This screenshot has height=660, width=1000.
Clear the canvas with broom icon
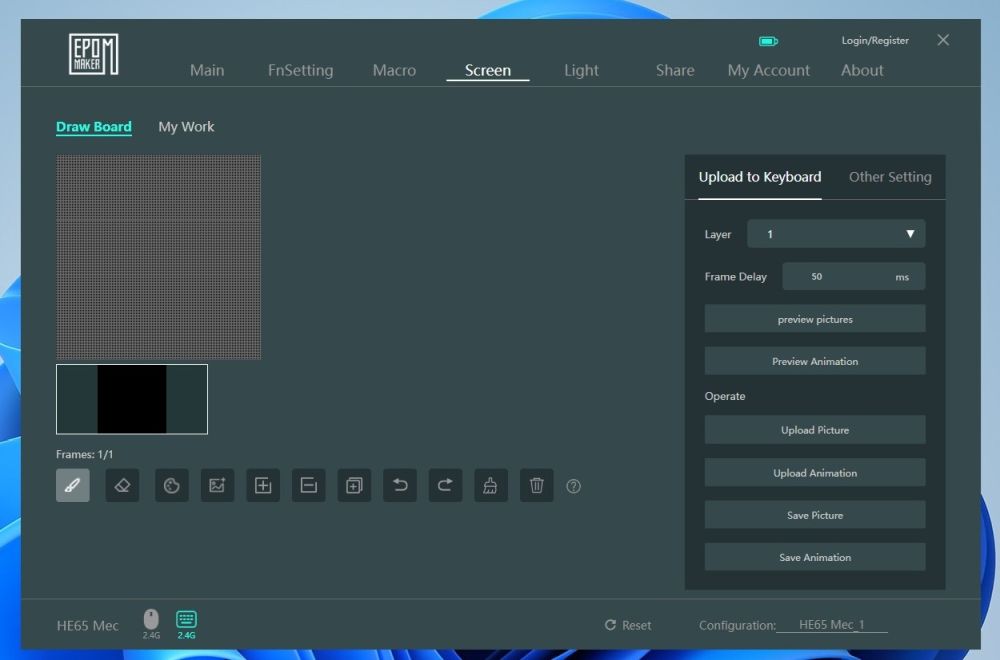click(x=491, y=485)
